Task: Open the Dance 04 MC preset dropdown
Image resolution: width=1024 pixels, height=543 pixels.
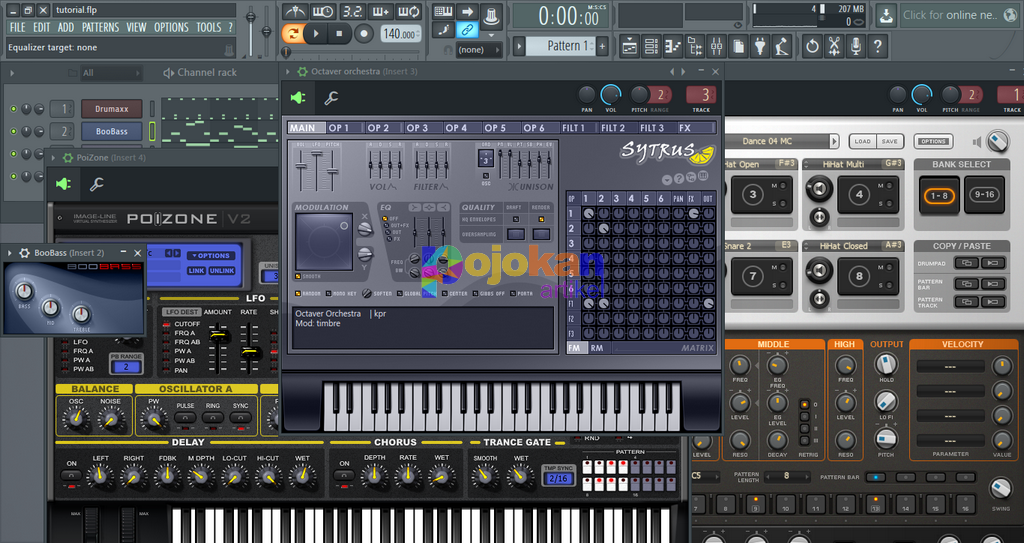Action: point(833,141)
